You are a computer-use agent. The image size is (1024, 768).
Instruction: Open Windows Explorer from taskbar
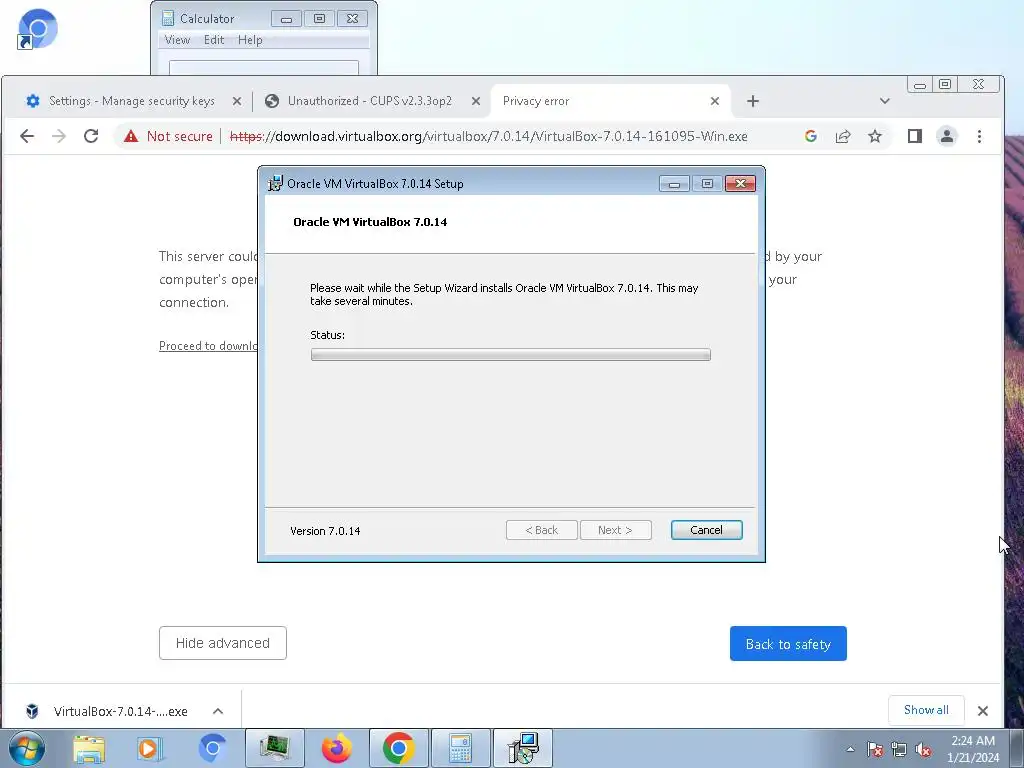pos(89,748)
